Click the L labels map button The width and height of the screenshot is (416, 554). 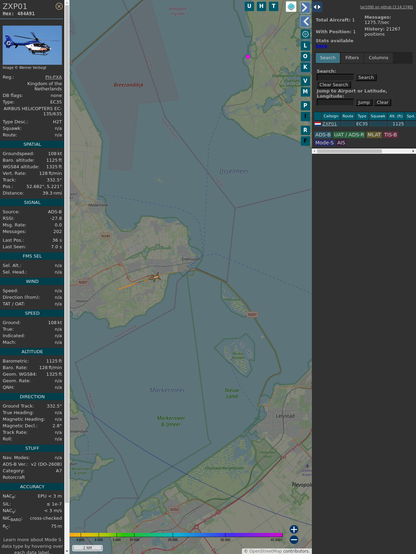click(x=305, y=45)
